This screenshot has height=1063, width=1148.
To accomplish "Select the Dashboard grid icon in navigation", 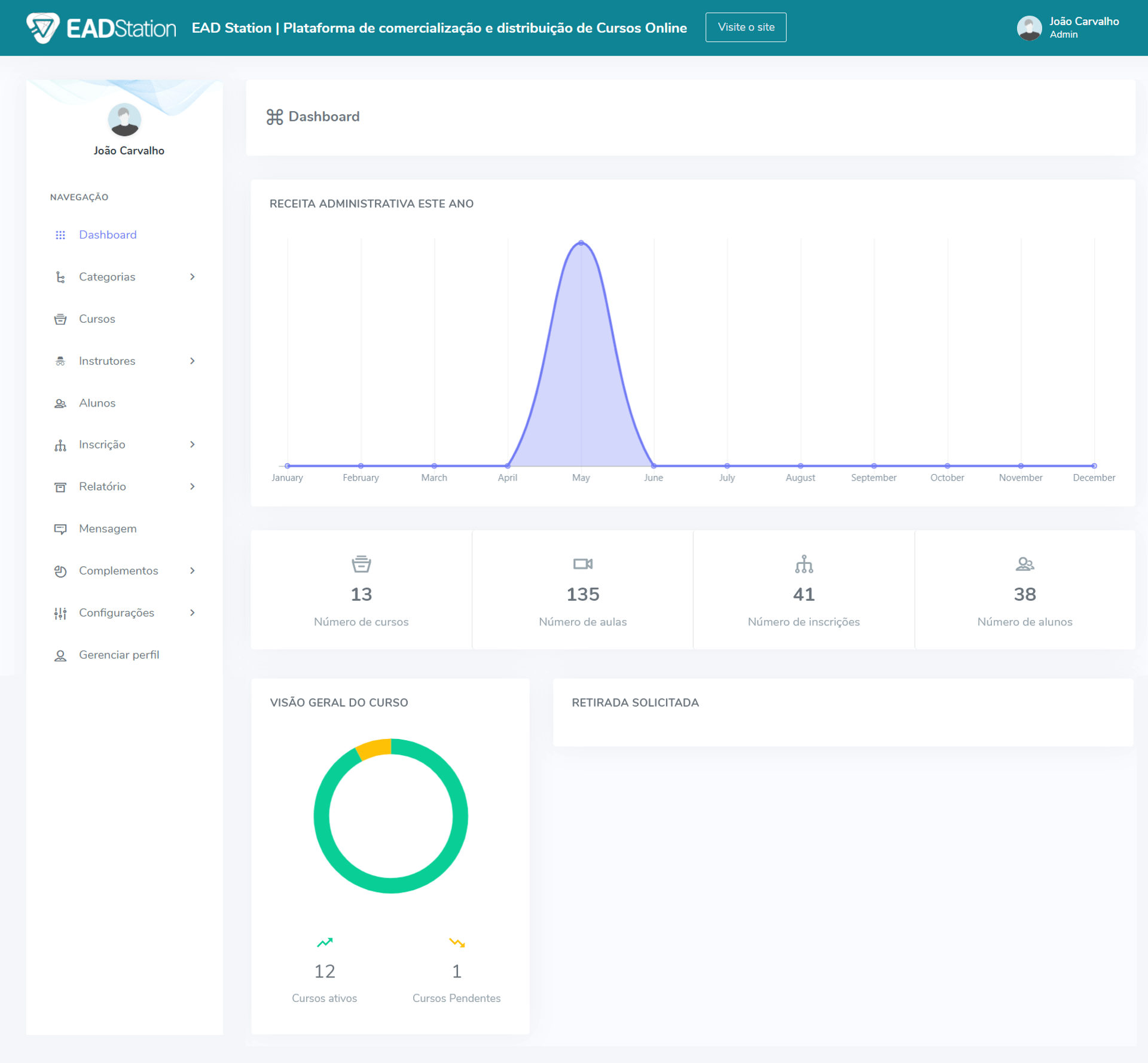I will [x=60, y=235].
